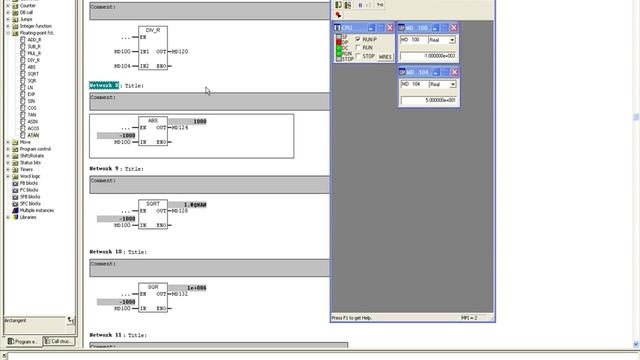640x360 pixels.
Task: Select ASIN instruction in the tree
Action: tap(33, 122)
